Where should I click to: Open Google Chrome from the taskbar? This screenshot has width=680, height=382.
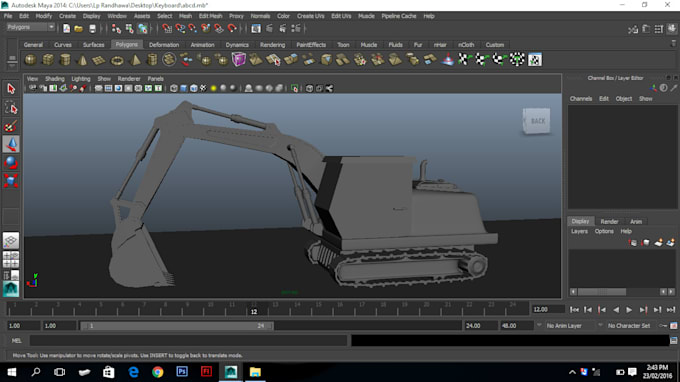pyautogui.click(x=158, y=372)
